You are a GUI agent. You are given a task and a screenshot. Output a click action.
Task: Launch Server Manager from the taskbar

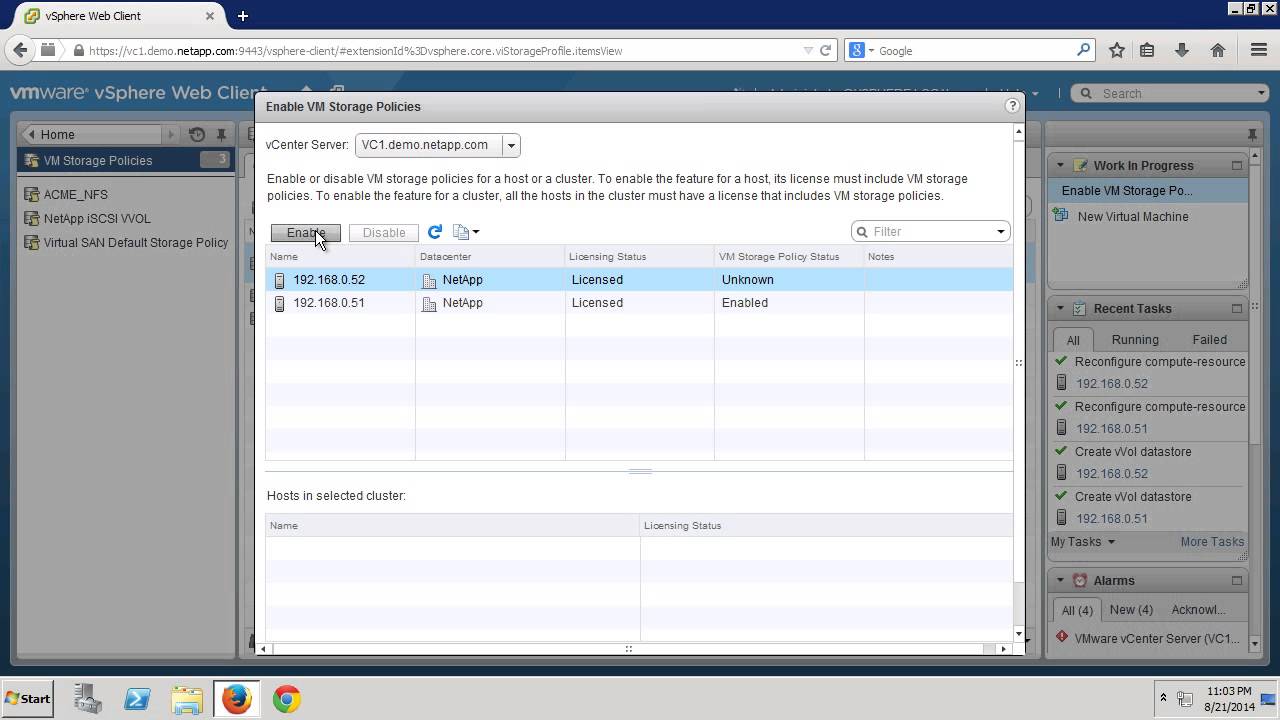88,699
